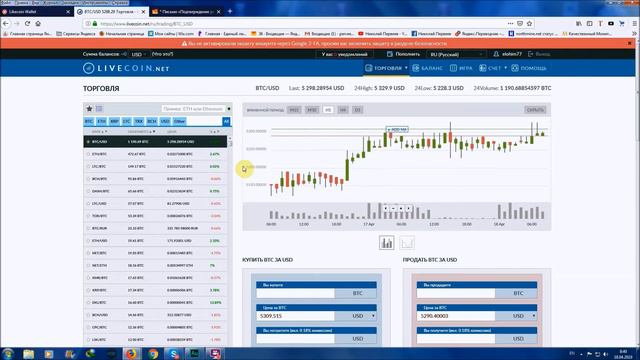The width and height of the screenshot is (640, 360).
Task: Select the BCH/BTC pair radio button
Action: [x=88, y=179]
